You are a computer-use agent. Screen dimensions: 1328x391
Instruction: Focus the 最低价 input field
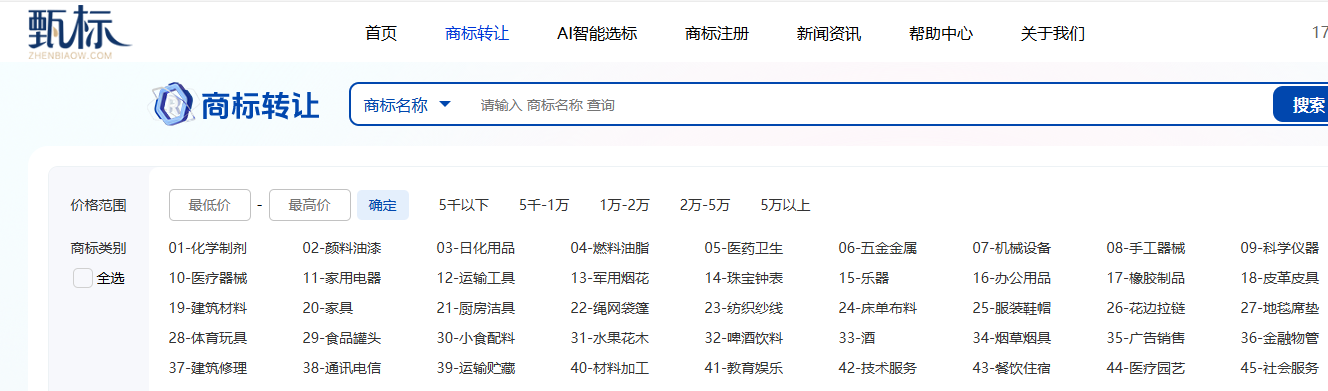[210, 205]
